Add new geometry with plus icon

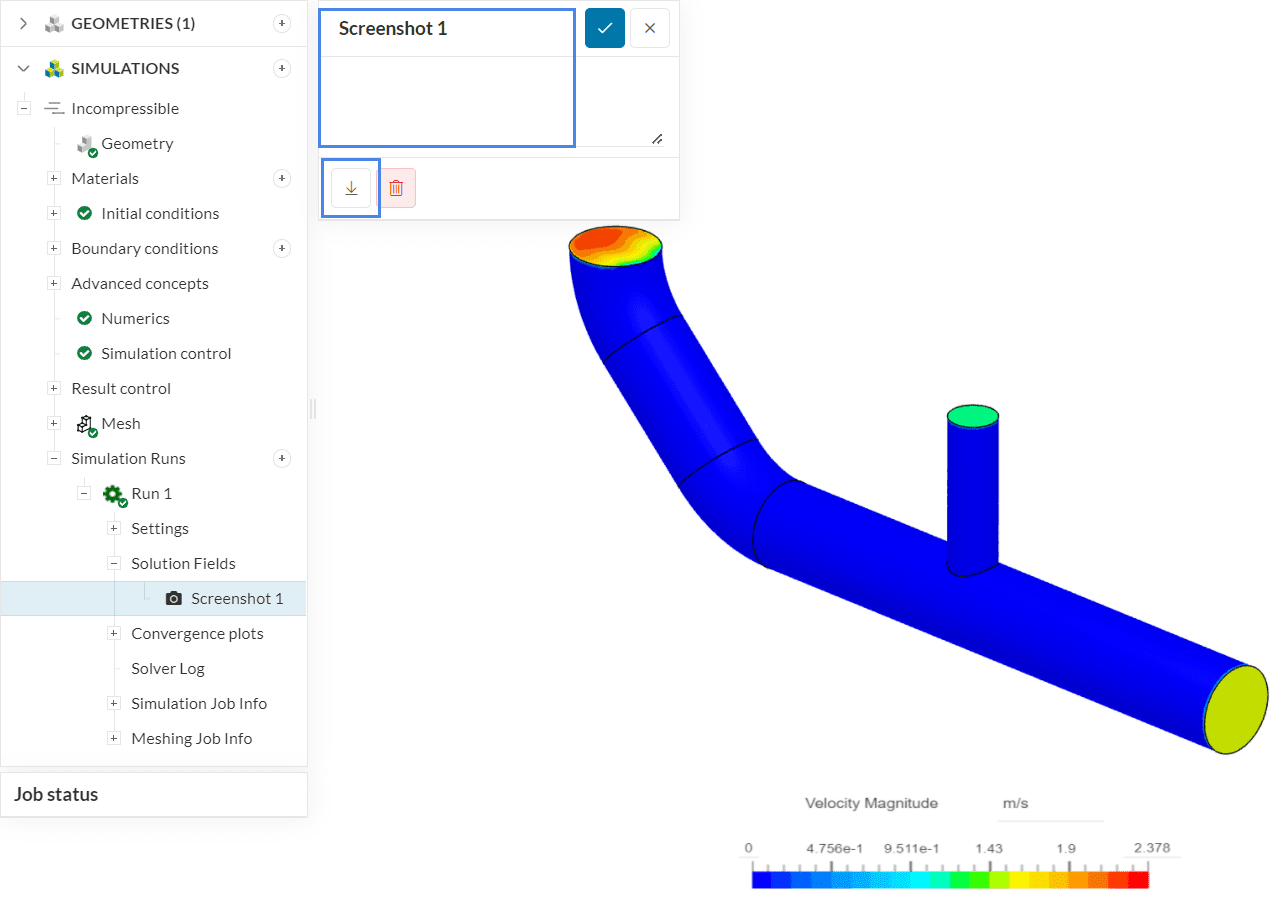coord(282,23)
